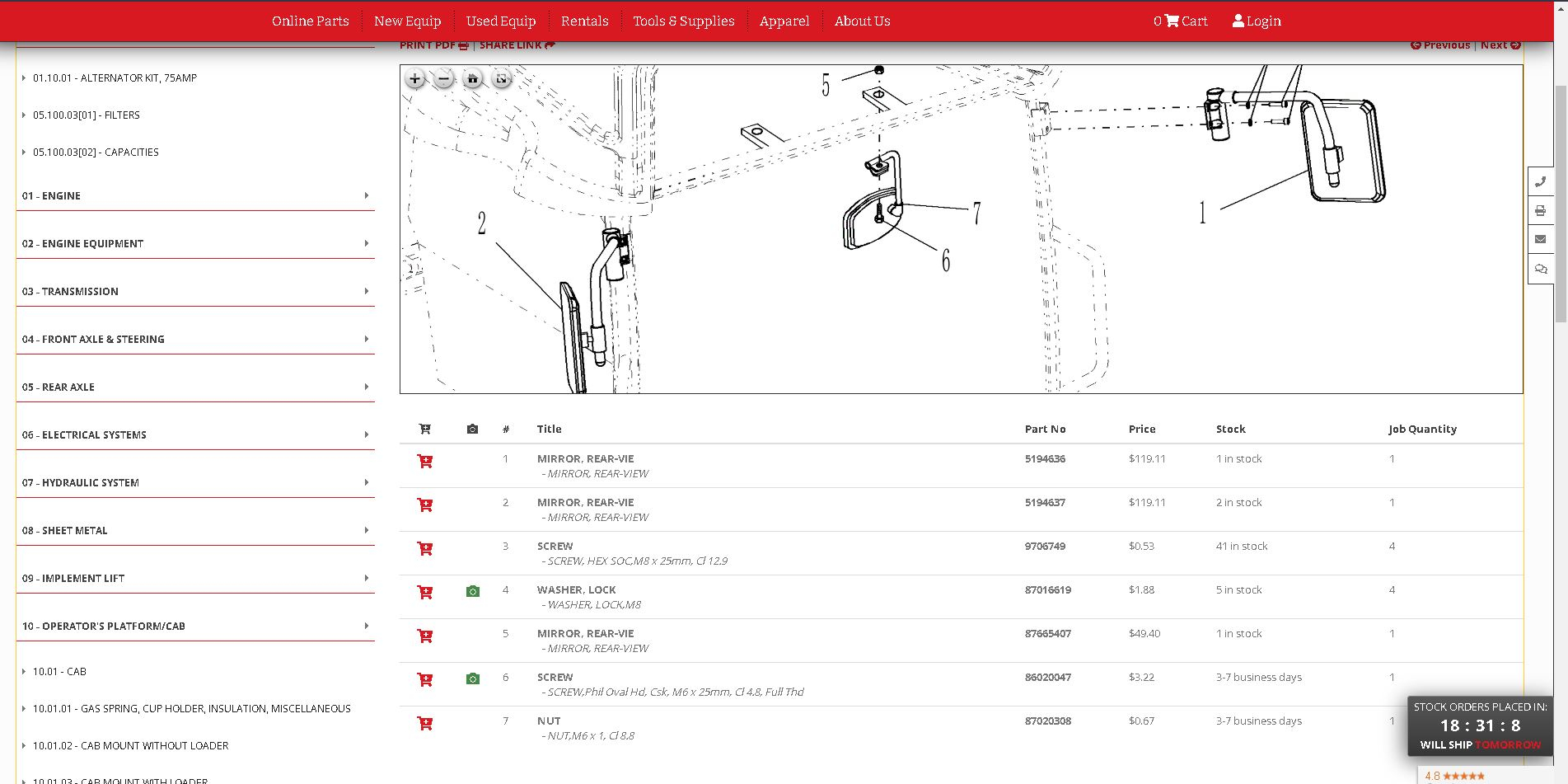
Task: Open 10.01 - CAB tree item
Action: [x=59, y=672]
